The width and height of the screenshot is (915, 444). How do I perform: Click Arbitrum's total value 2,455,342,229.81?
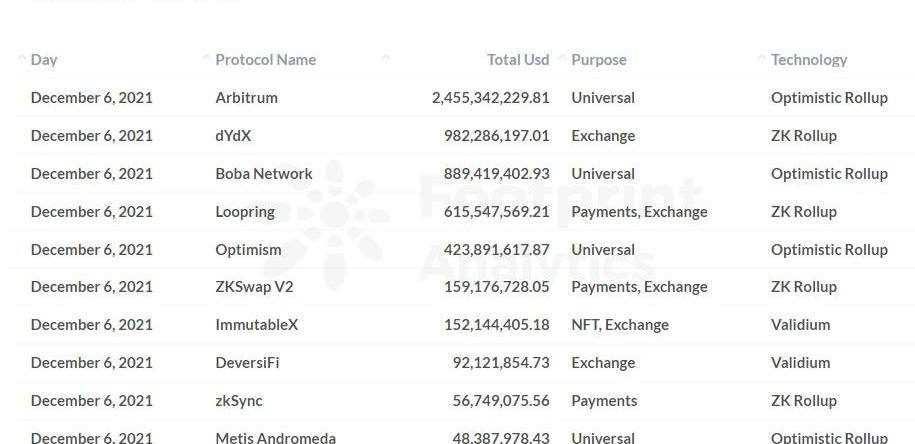[x=490, y=98]
